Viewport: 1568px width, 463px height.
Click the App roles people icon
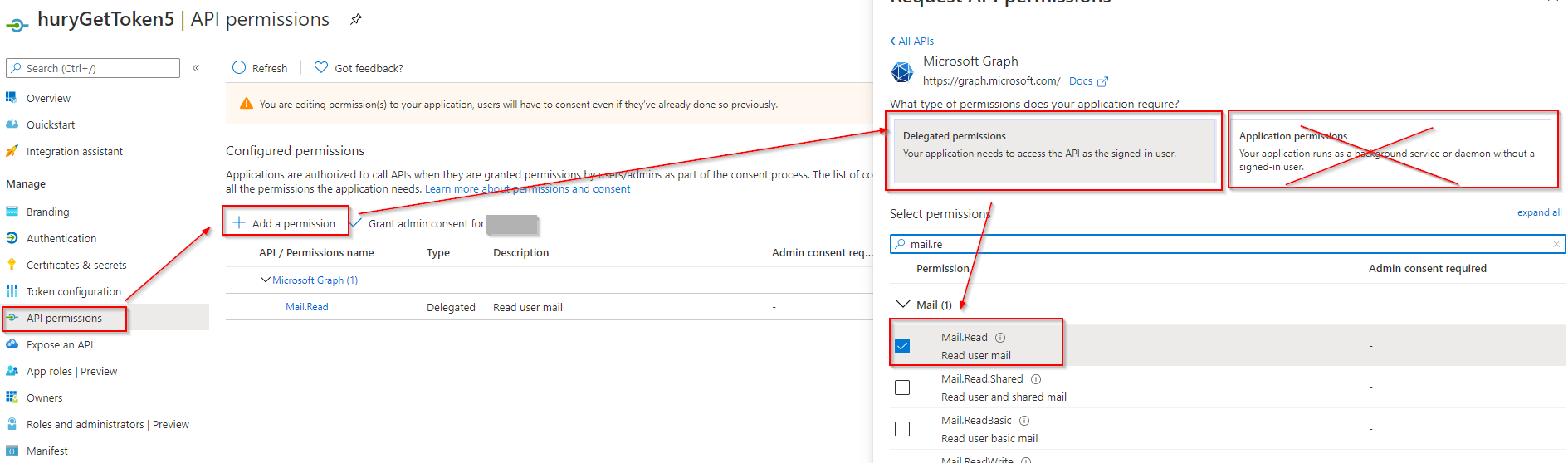[x=12, y=371]
